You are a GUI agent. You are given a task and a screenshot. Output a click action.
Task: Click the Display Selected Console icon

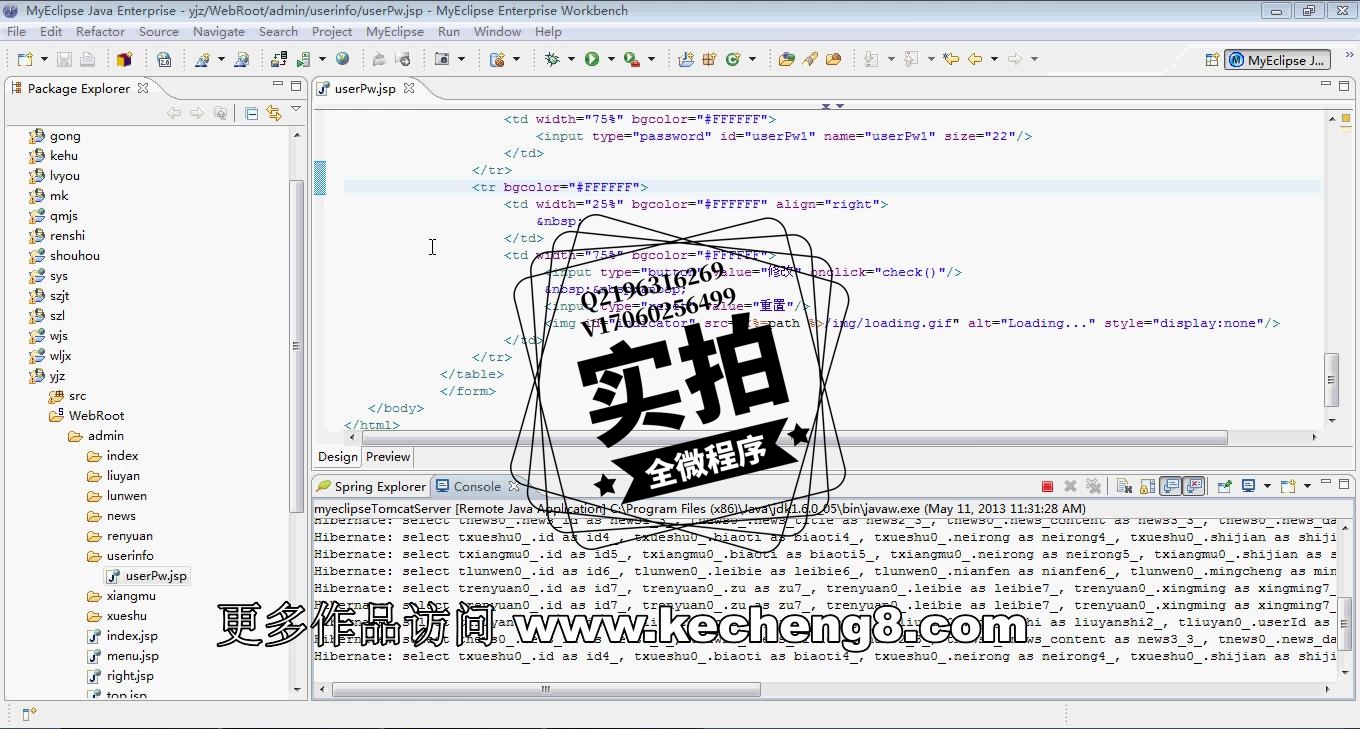click(1248, 486)
